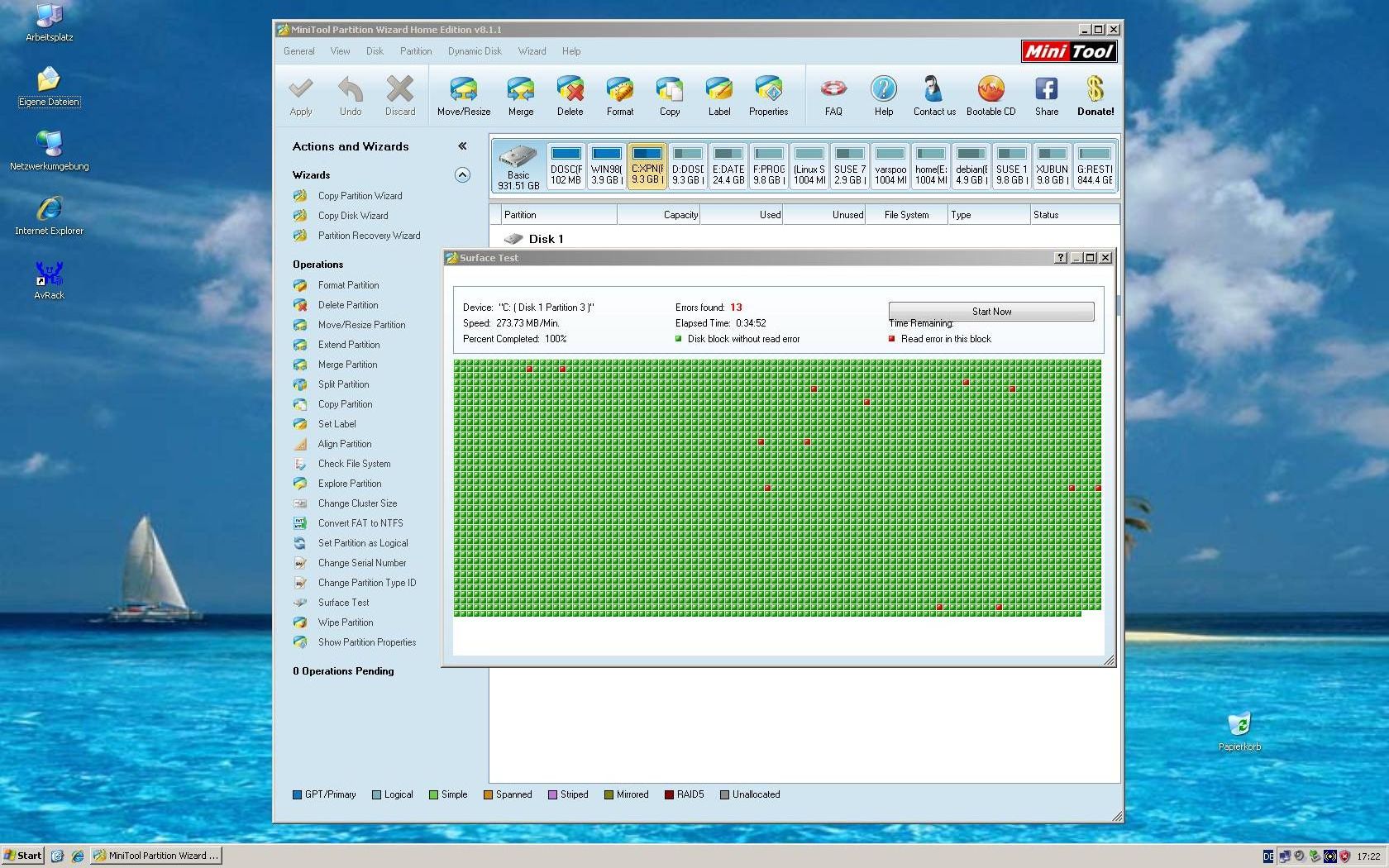Open the General menu
Viewport: 1389px width, 868px height.
[x=298, y=51]
